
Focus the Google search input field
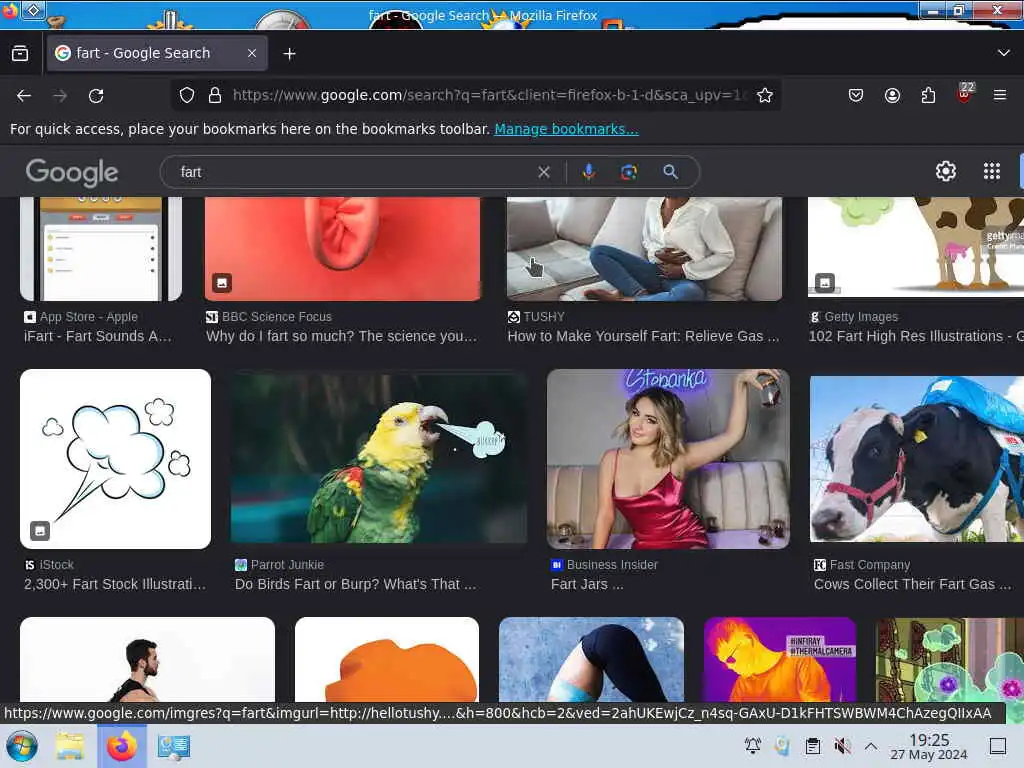coord(353,172)
